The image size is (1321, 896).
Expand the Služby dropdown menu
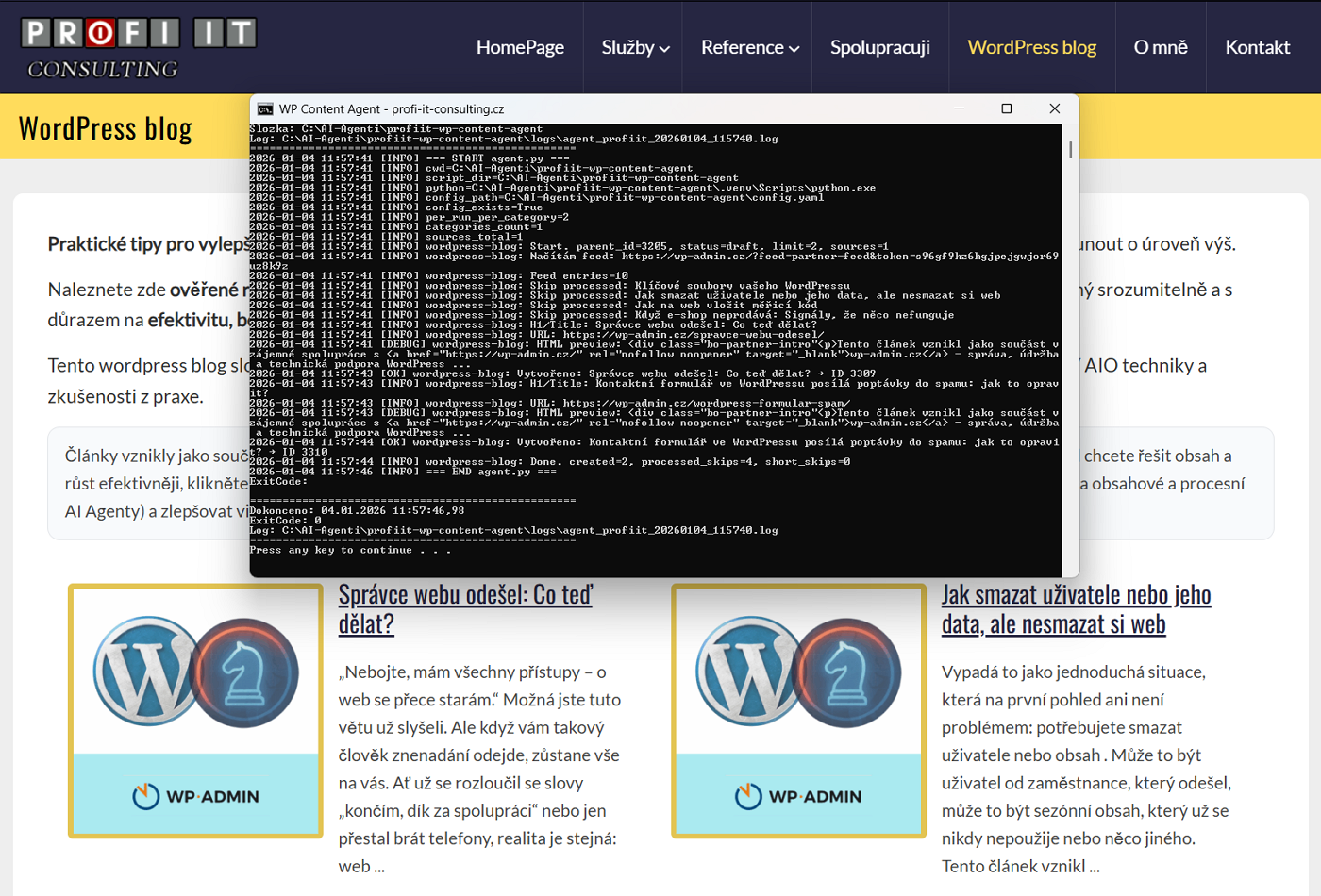(635, 47)
